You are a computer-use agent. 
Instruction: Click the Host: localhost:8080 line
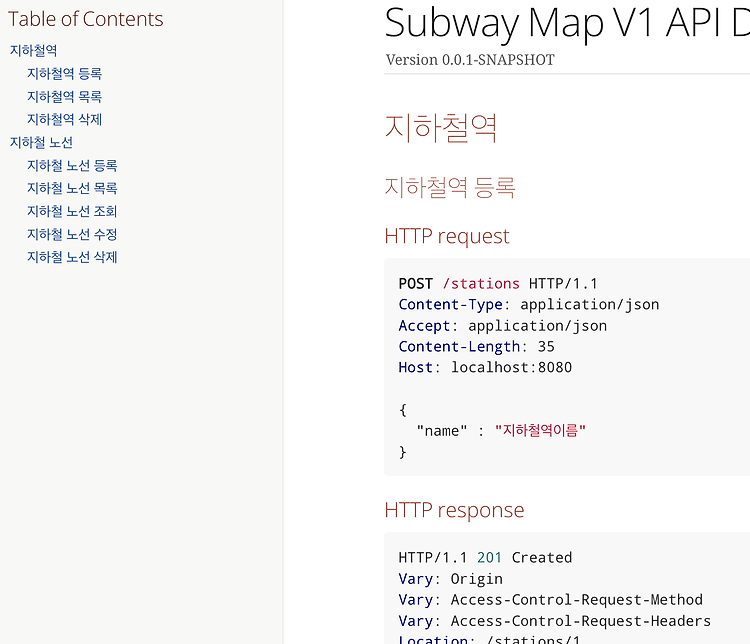[x=485, y=367]
